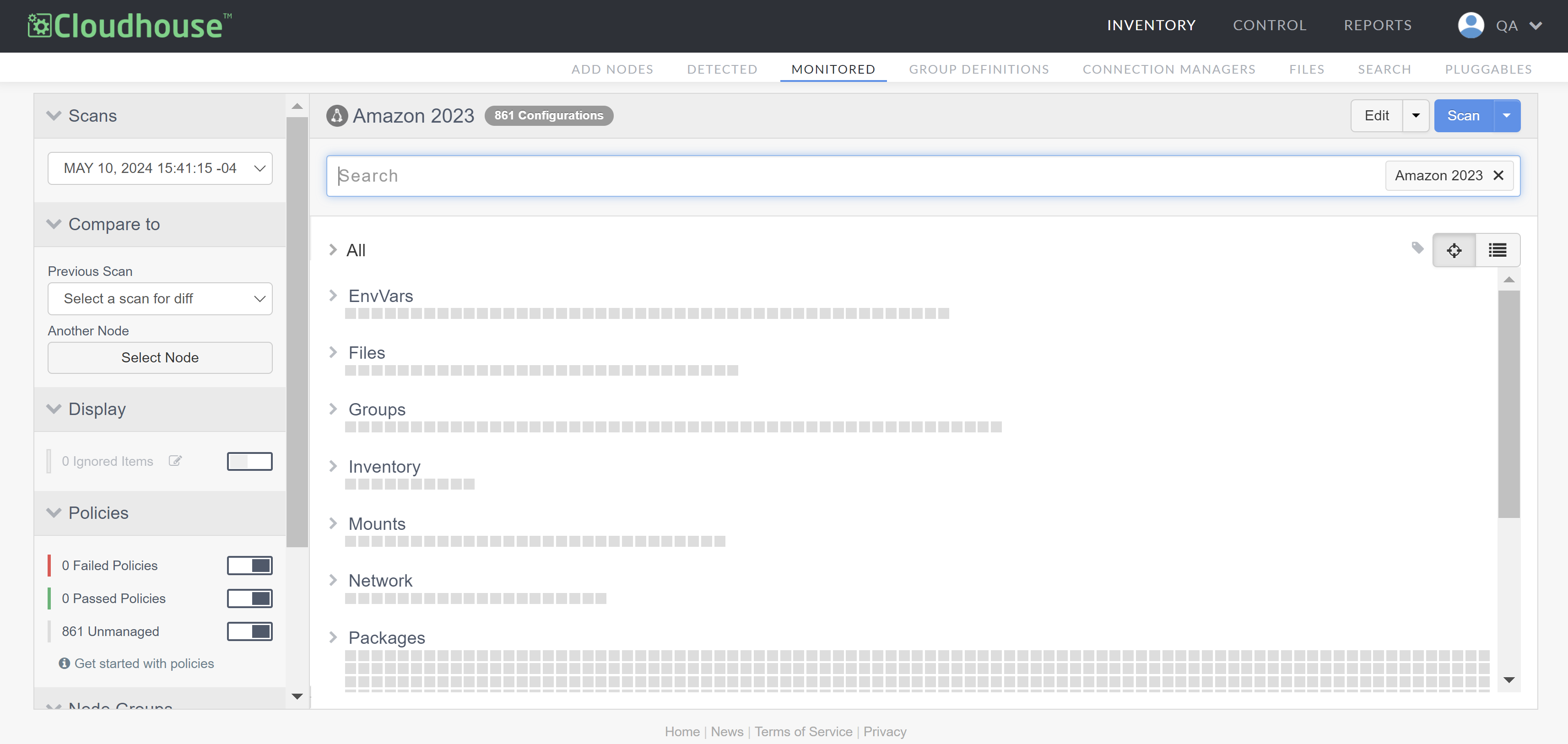Open the Scan button dropdown arrow
The height and width of the screenshot is (744, 1568).
point(1507,116)
